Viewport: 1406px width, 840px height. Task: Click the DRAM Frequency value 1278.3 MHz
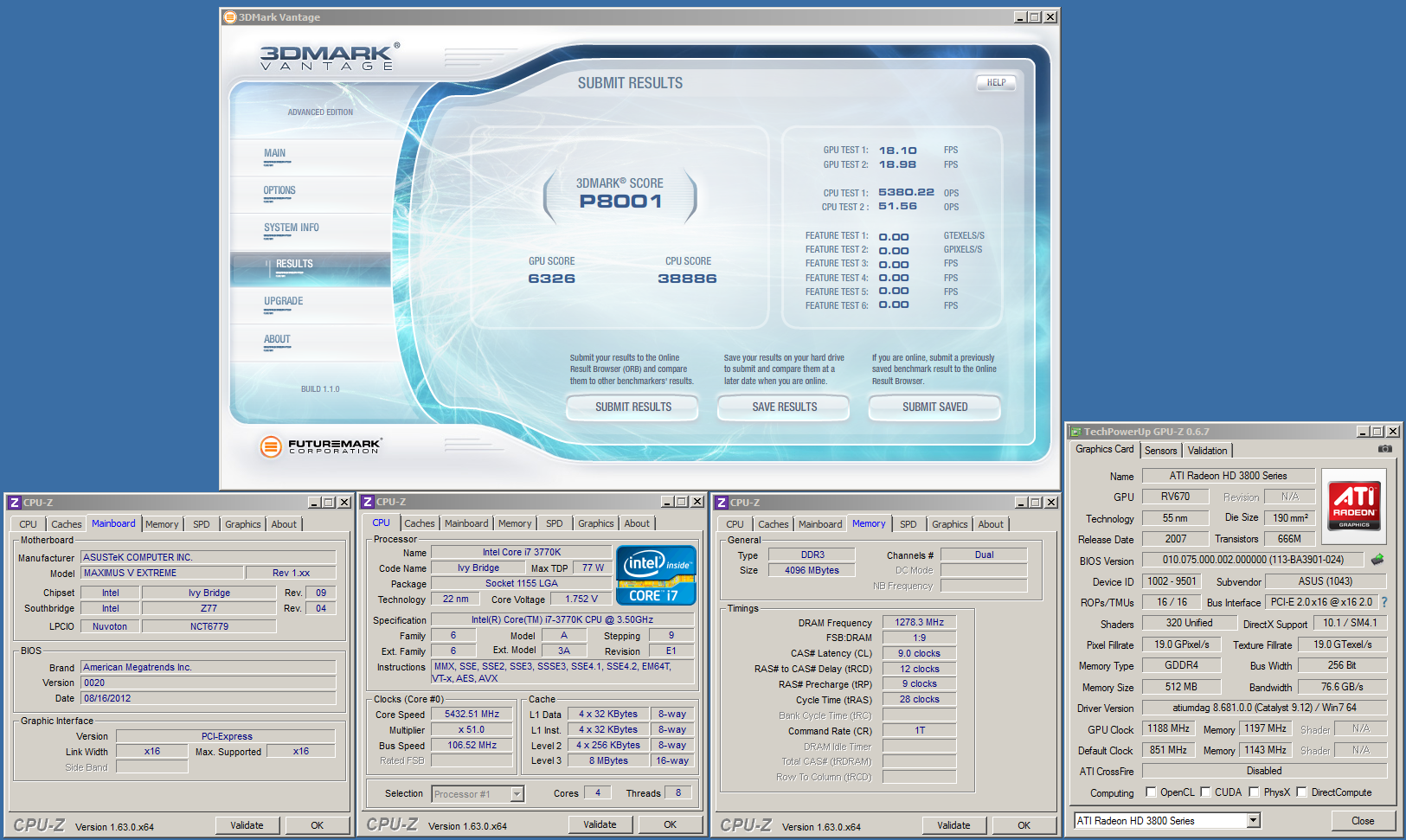(919, 622)
